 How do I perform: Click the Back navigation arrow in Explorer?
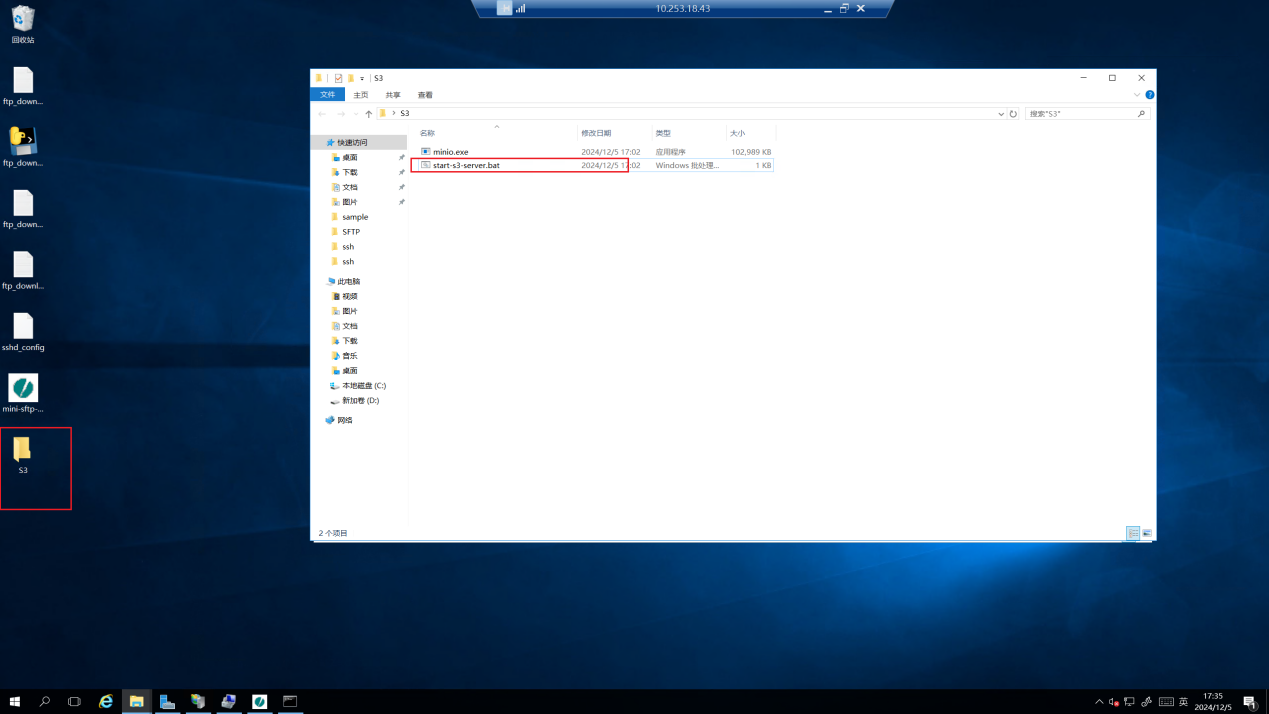(322, 114)
